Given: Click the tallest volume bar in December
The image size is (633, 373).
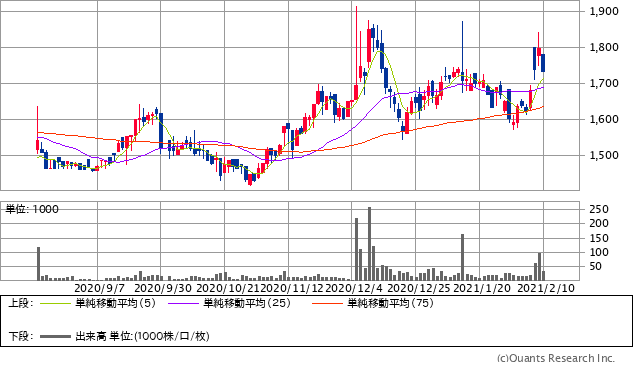Looking at the screenshot, I should (x=369, y=244).
